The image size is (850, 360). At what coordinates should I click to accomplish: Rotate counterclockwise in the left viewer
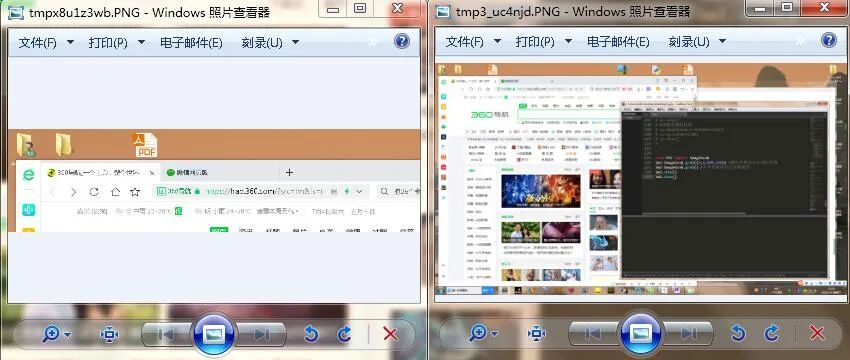click(311, 335)
